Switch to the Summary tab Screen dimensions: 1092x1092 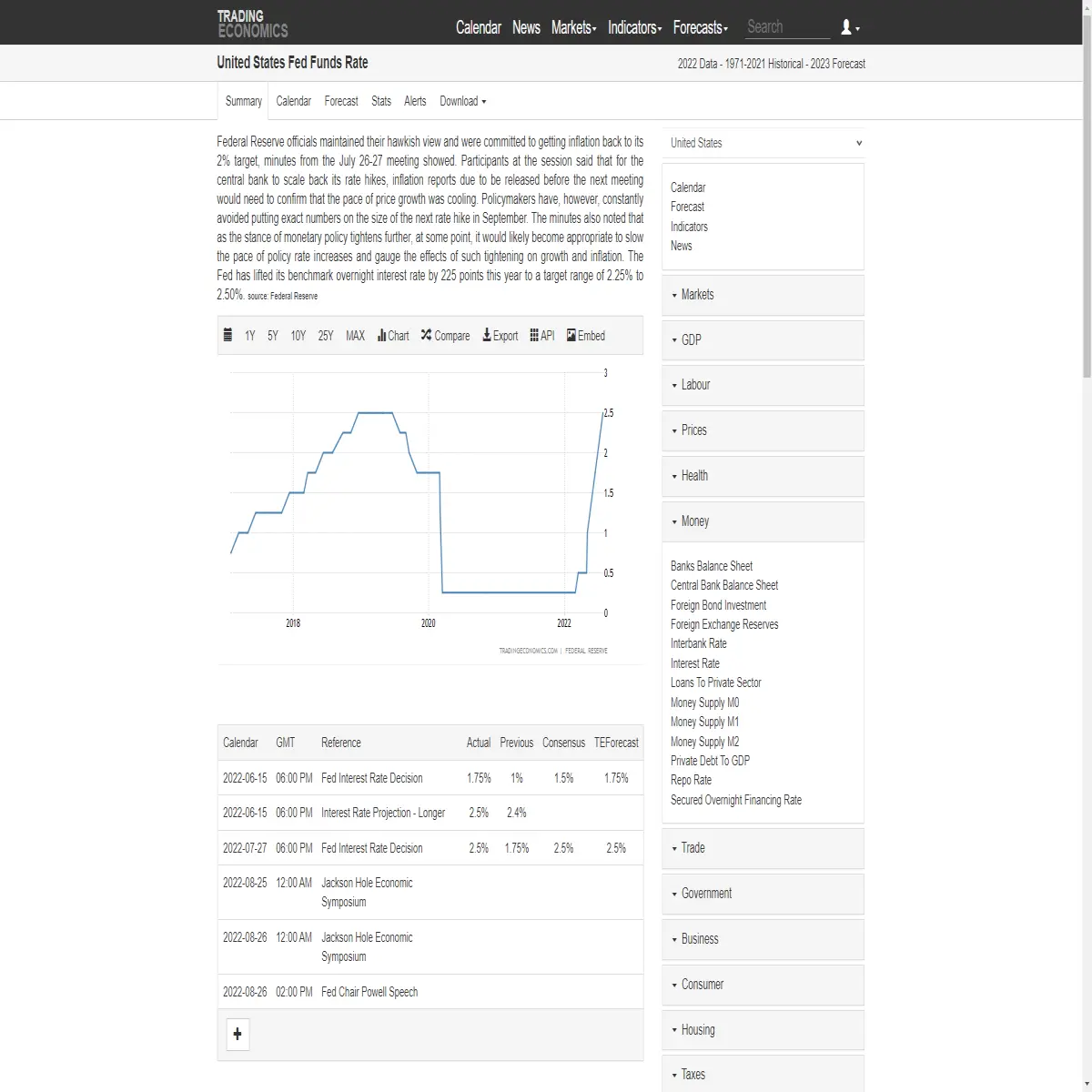(243, 101)
